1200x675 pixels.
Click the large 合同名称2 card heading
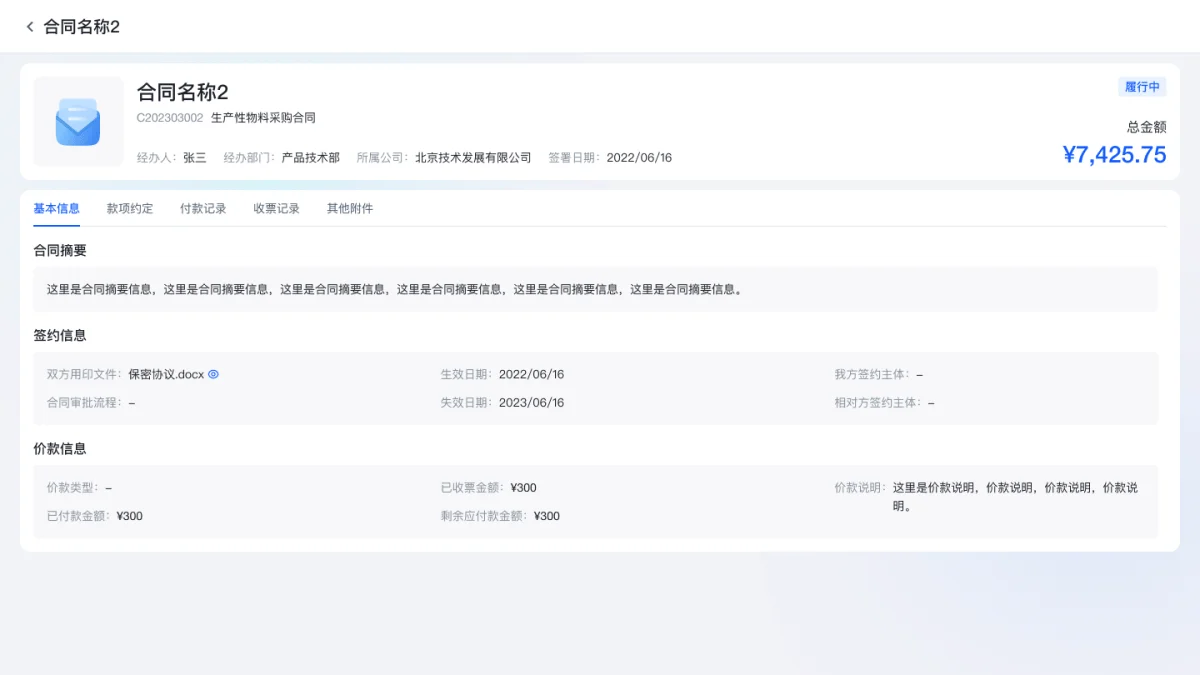click(183, 93)
